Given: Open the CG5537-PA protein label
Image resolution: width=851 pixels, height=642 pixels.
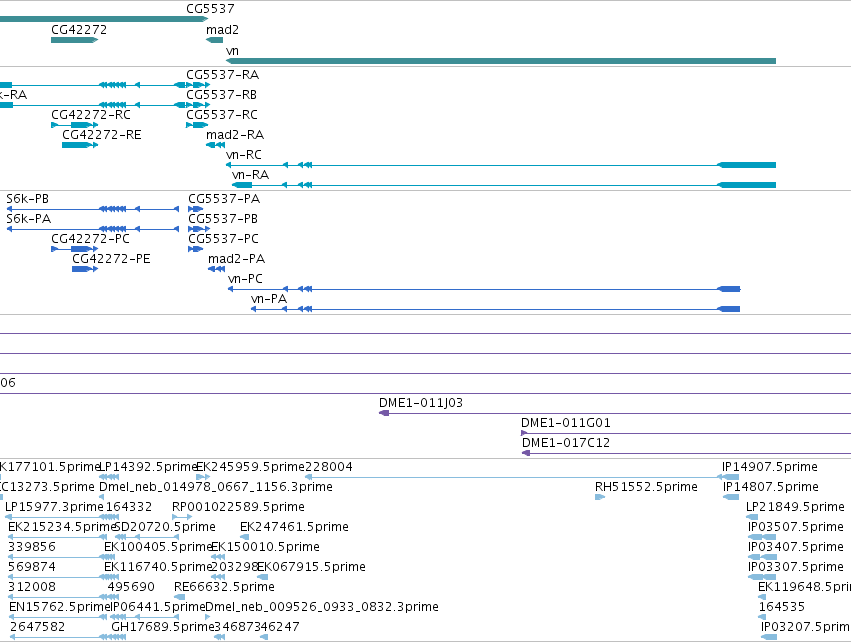Looking at the screenshot, I should 224,199.
